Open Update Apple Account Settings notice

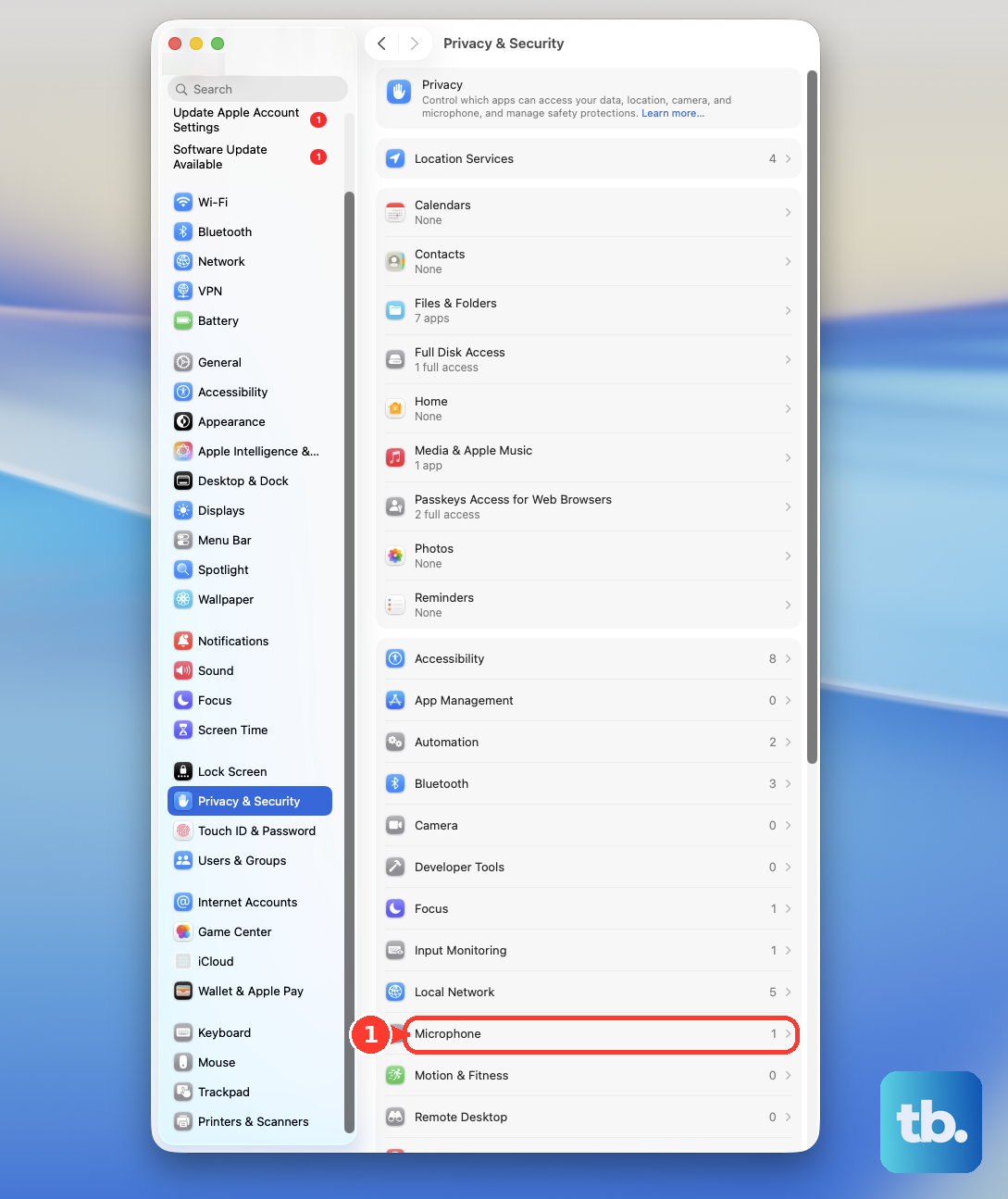pos(250,119)
